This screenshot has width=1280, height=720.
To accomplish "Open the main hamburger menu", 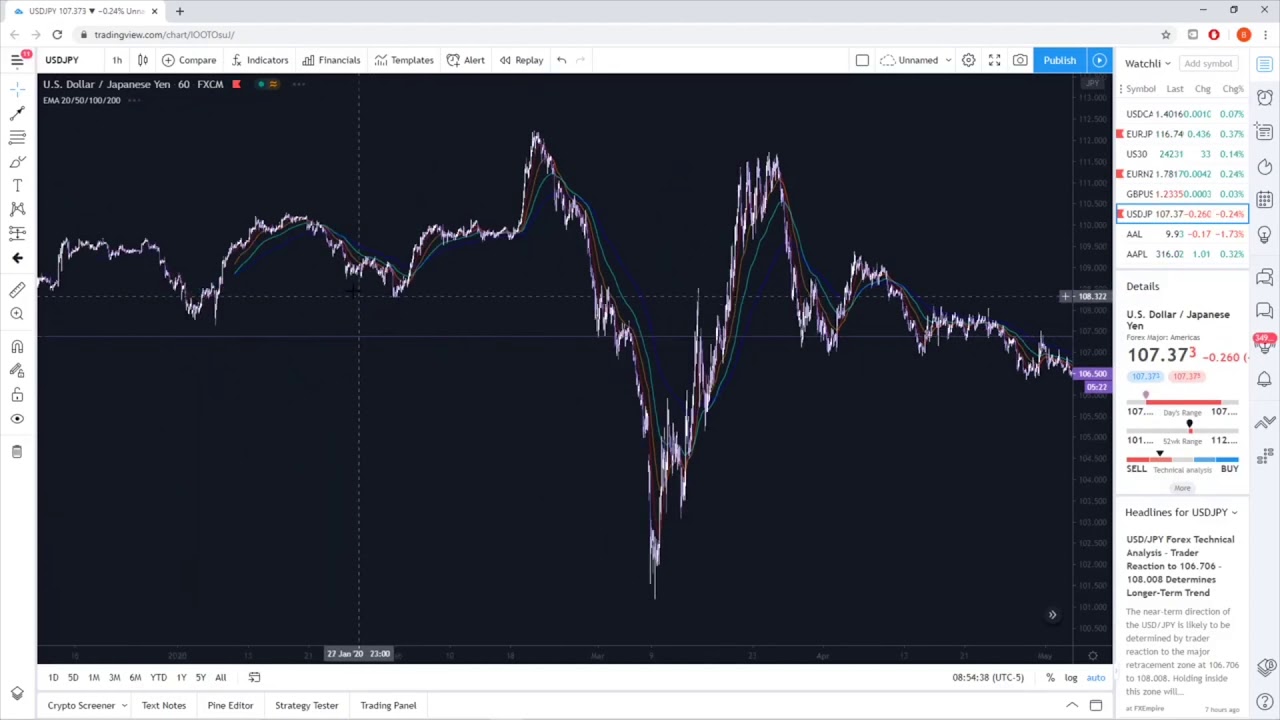I will tap(17, 60).
